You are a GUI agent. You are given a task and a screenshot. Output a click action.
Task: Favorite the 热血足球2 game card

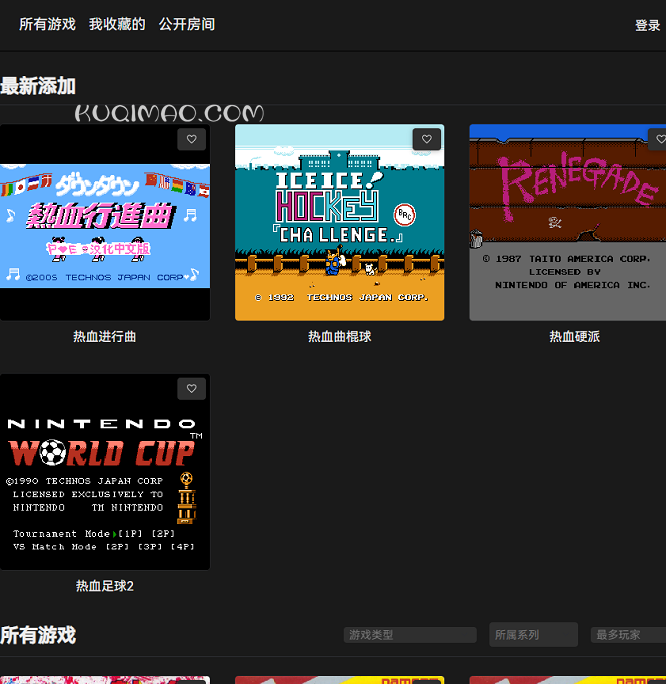191,389
